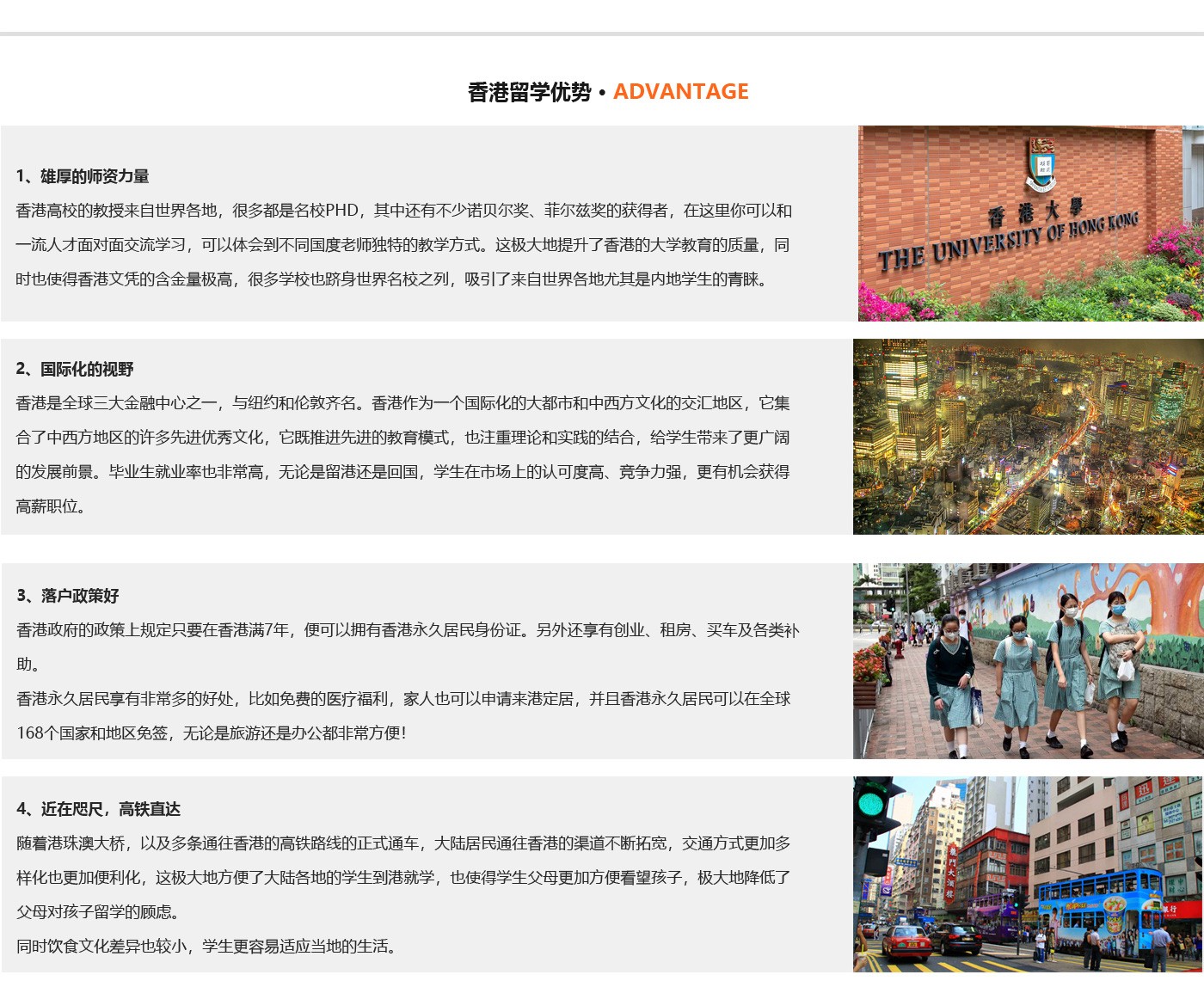Click the text 高薪职位。

tap(52, 506)
